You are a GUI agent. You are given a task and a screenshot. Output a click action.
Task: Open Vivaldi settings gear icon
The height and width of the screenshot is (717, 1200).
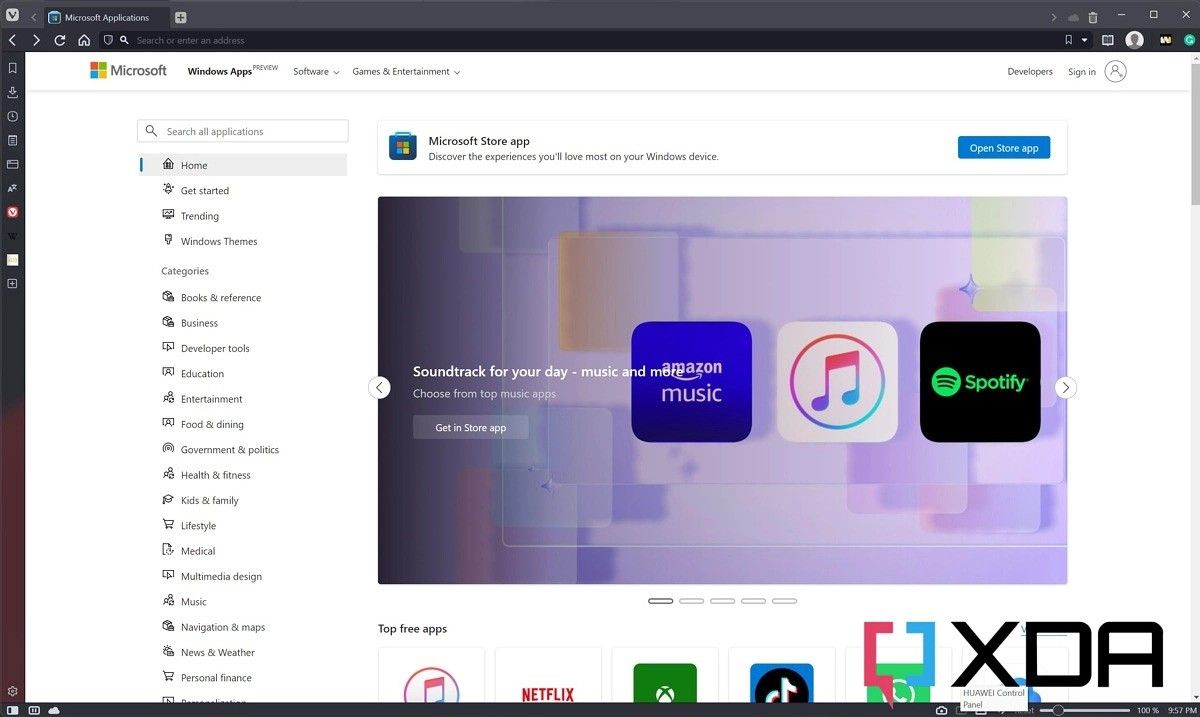pyautogui.click(x=13, y=691)
